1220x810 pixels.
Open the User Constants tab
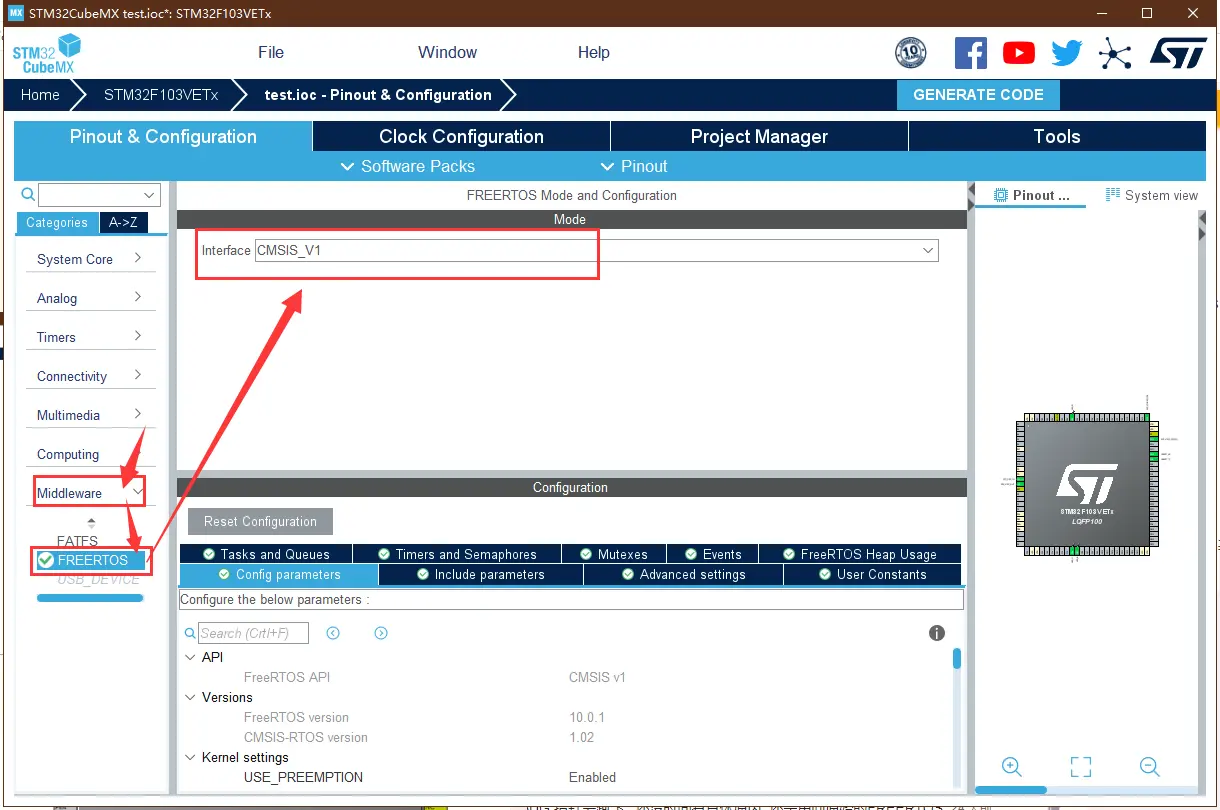[872, 575]
